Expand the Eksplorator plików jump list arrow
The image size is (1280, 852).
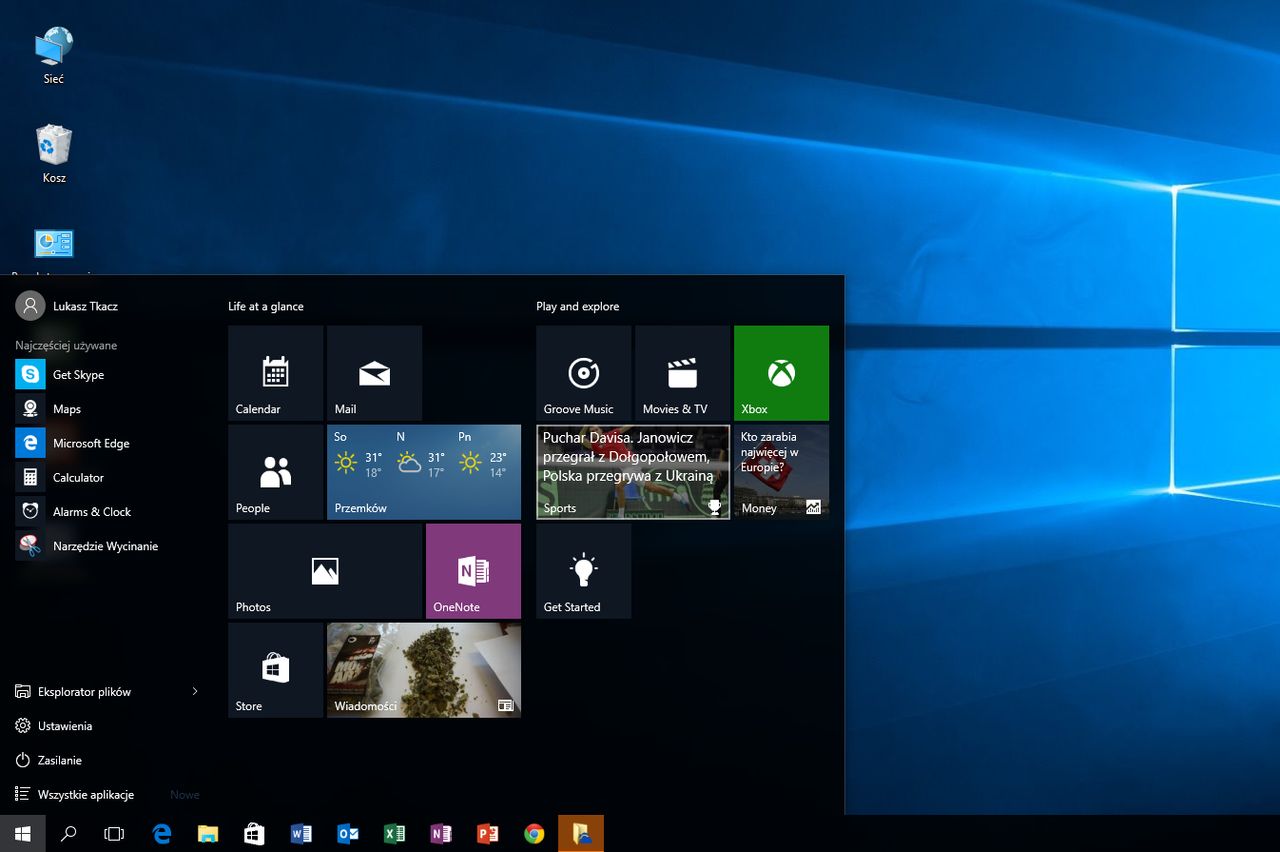pos(195,692)
